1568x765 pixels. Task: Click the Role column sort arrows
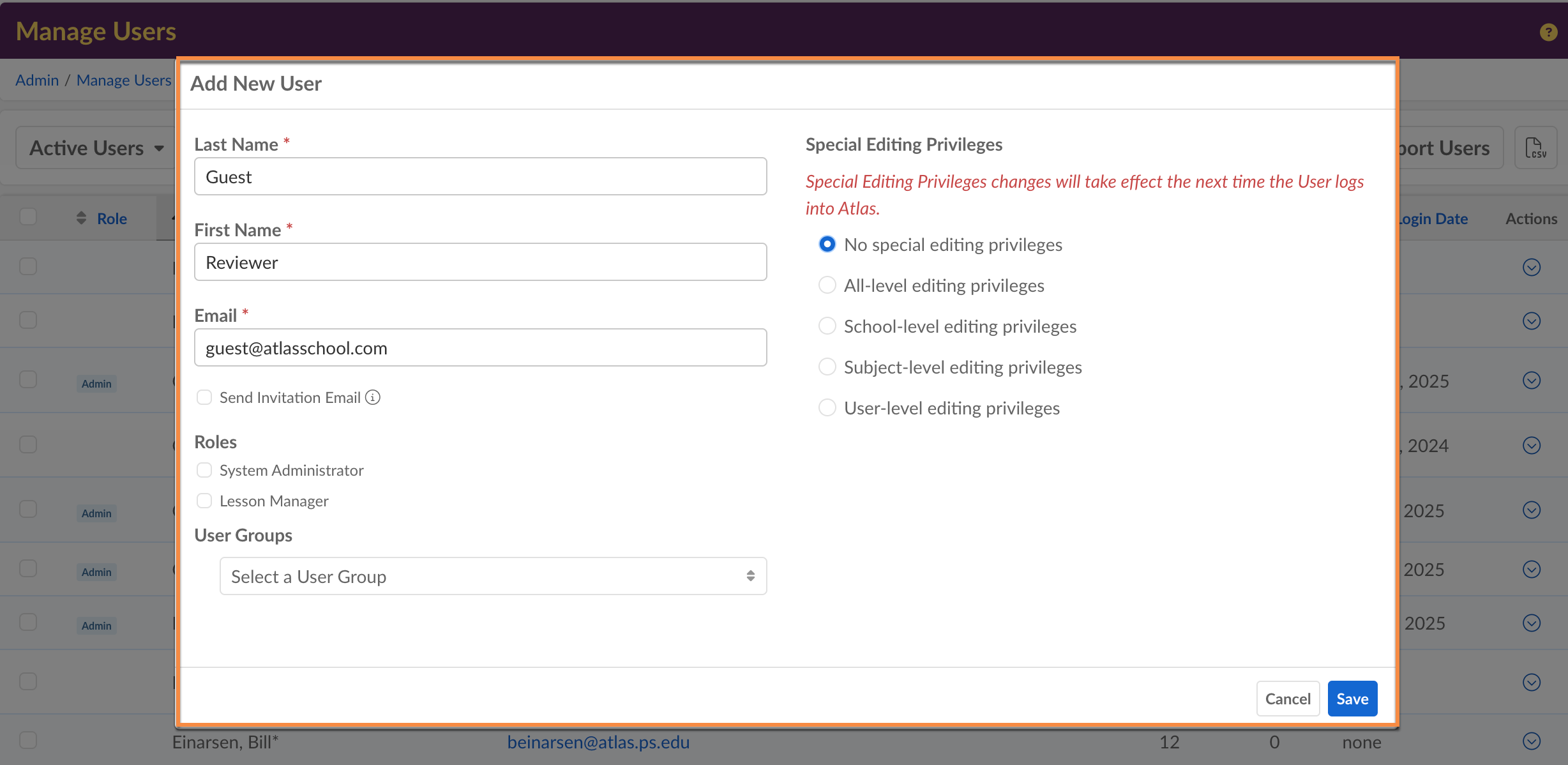[81, 218]
